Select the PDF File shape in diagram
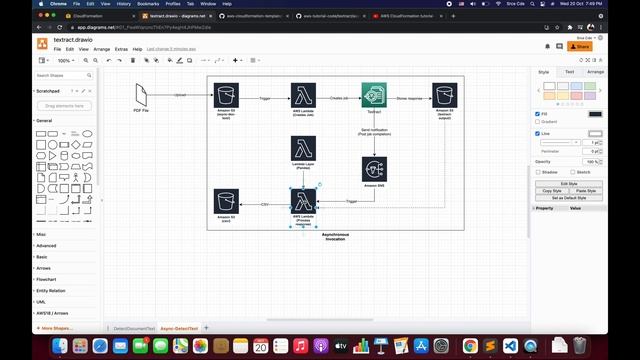This screenshot has height=360, width=640. (141, 95)
